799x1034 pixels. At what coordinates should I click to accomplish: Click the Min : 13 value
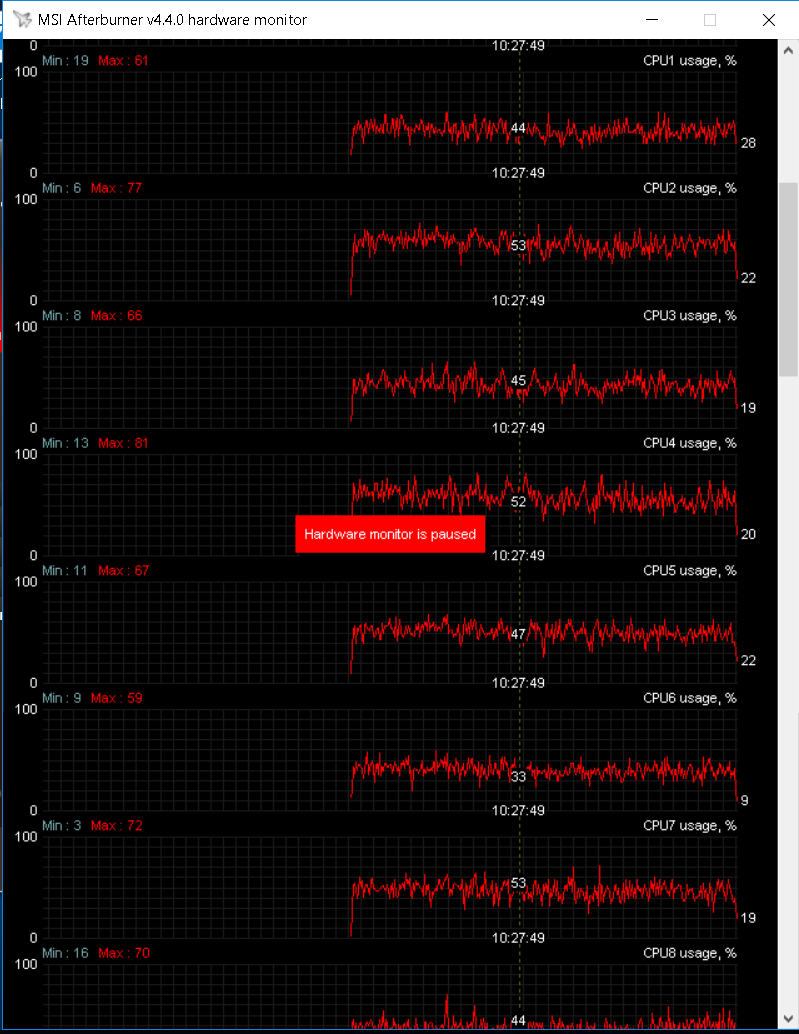[65, 443]
